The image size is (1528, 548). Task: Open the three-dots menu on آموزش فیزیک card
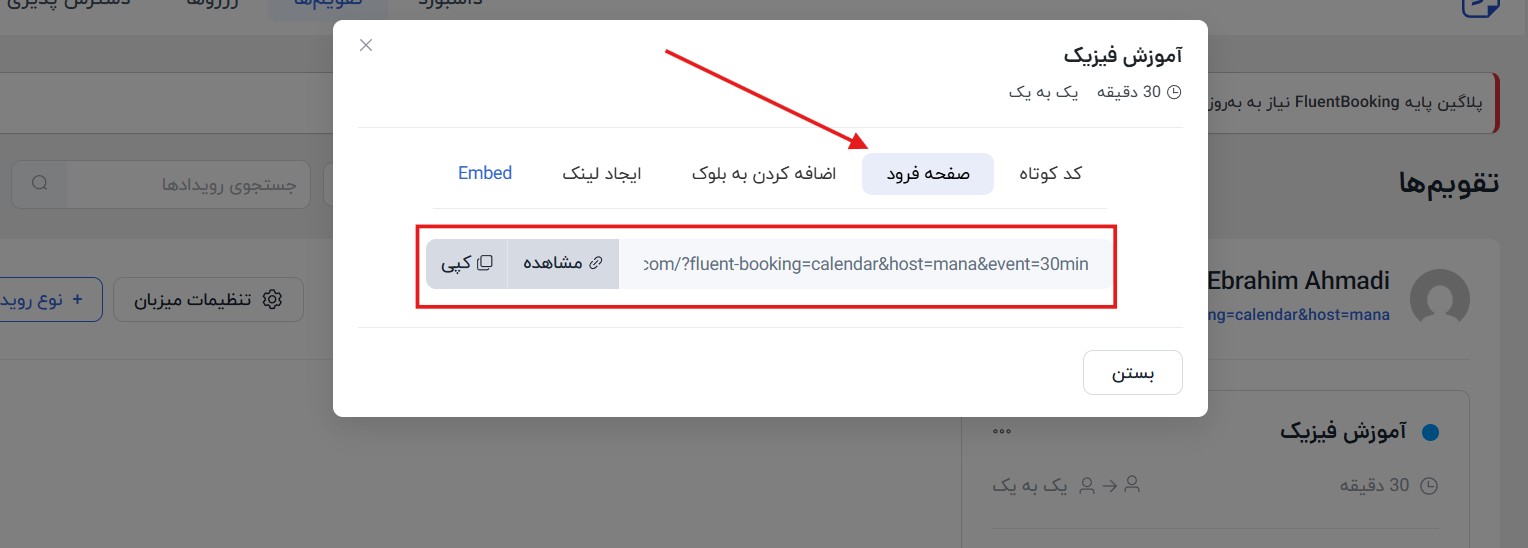(x=1003, y=432)
